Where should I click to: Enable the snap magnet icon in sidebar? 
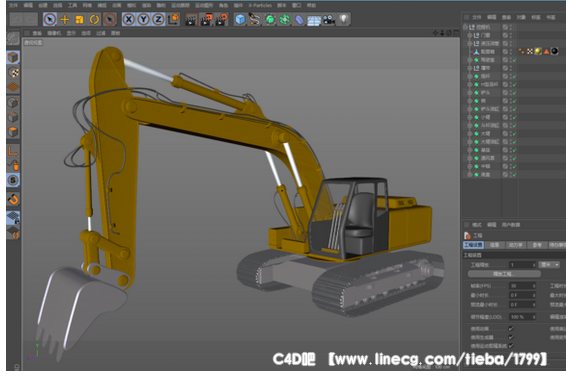[13, 200]
